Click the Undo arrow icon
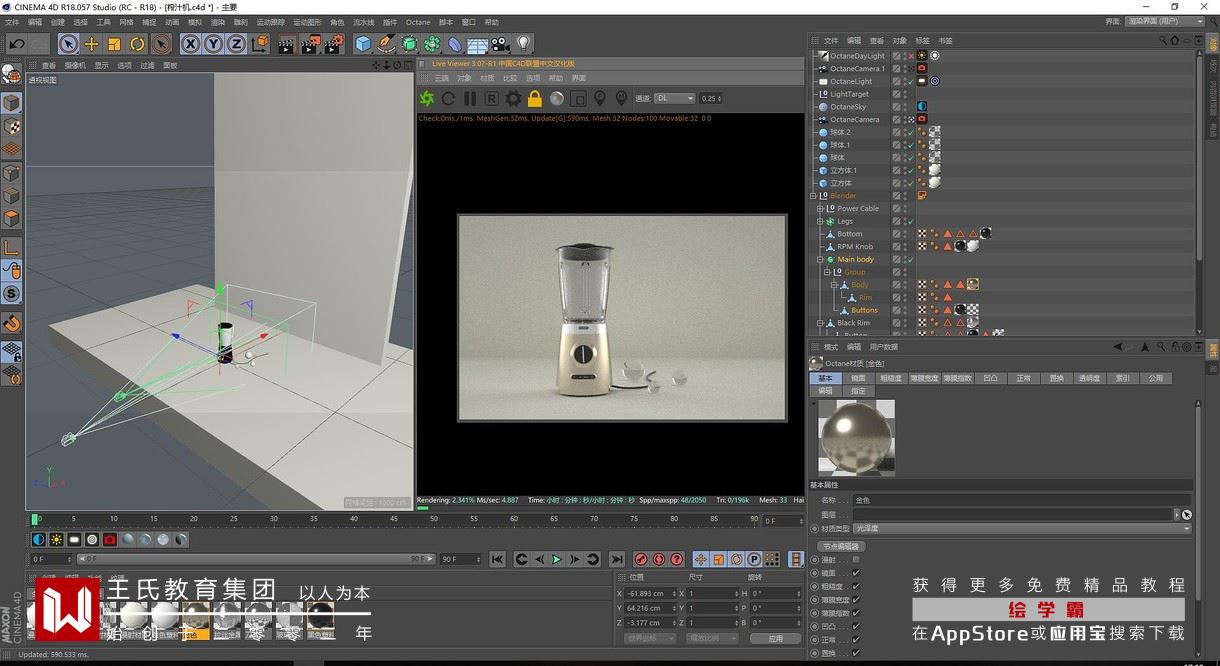The image size is (1220, 666). [x=17, y=44]
